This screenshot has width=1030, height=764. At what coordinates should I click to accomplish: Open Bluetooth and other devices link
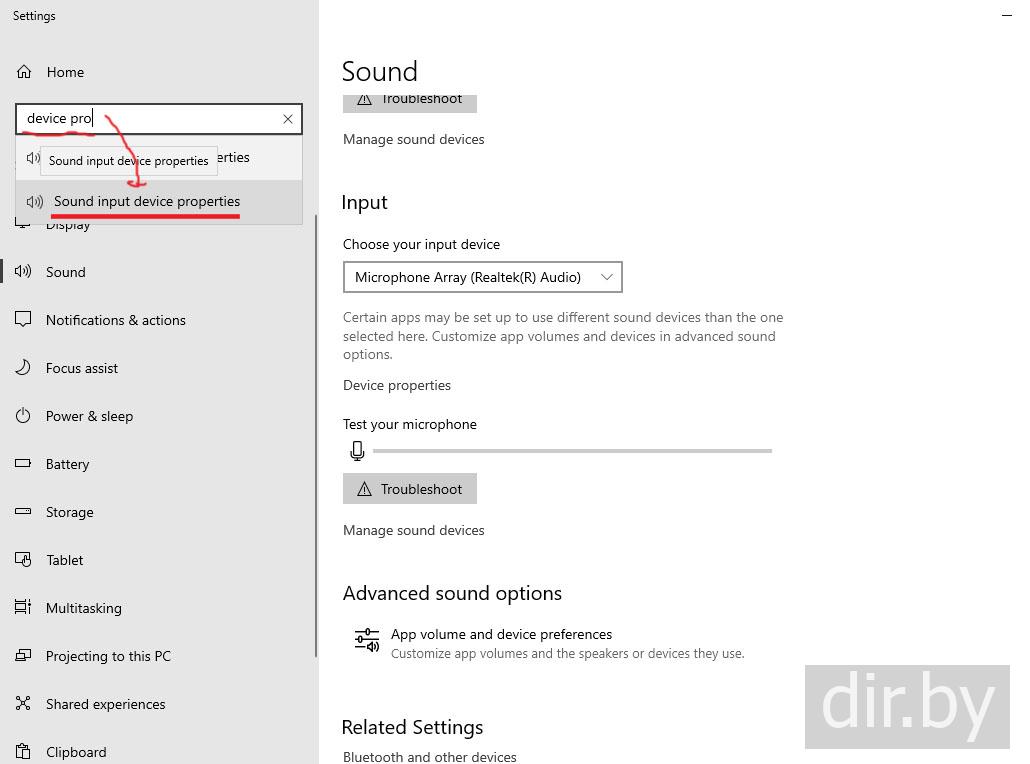click(430, 756)
